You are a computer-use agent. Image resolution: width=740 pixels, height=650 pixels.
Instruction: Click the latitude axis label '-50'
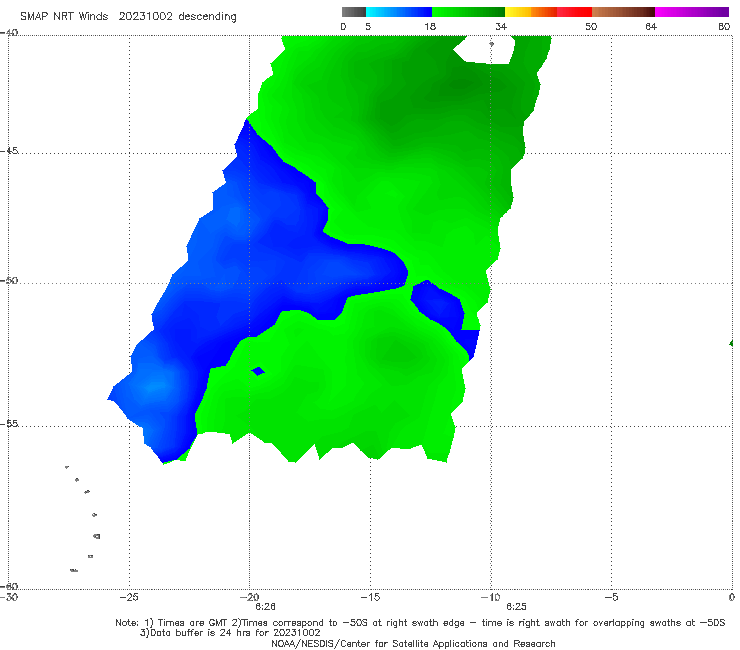coord(9,281)
